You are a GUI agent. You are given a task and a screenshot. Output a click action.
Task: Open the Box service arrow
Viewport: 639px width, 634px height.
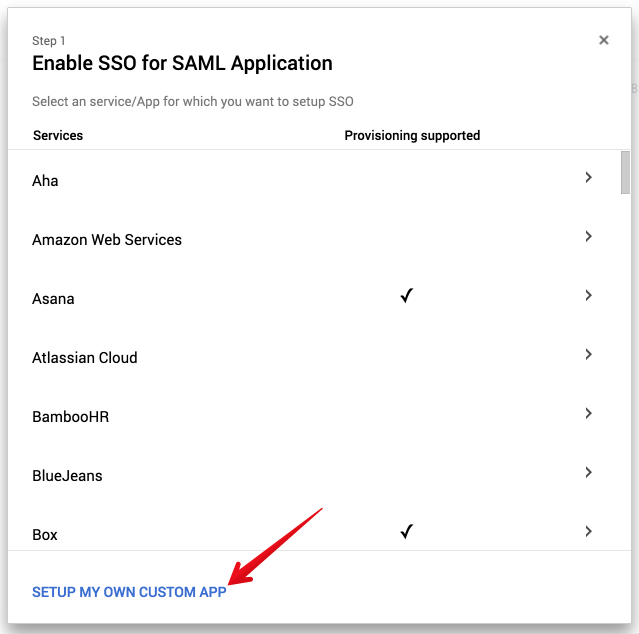[588, 532]
